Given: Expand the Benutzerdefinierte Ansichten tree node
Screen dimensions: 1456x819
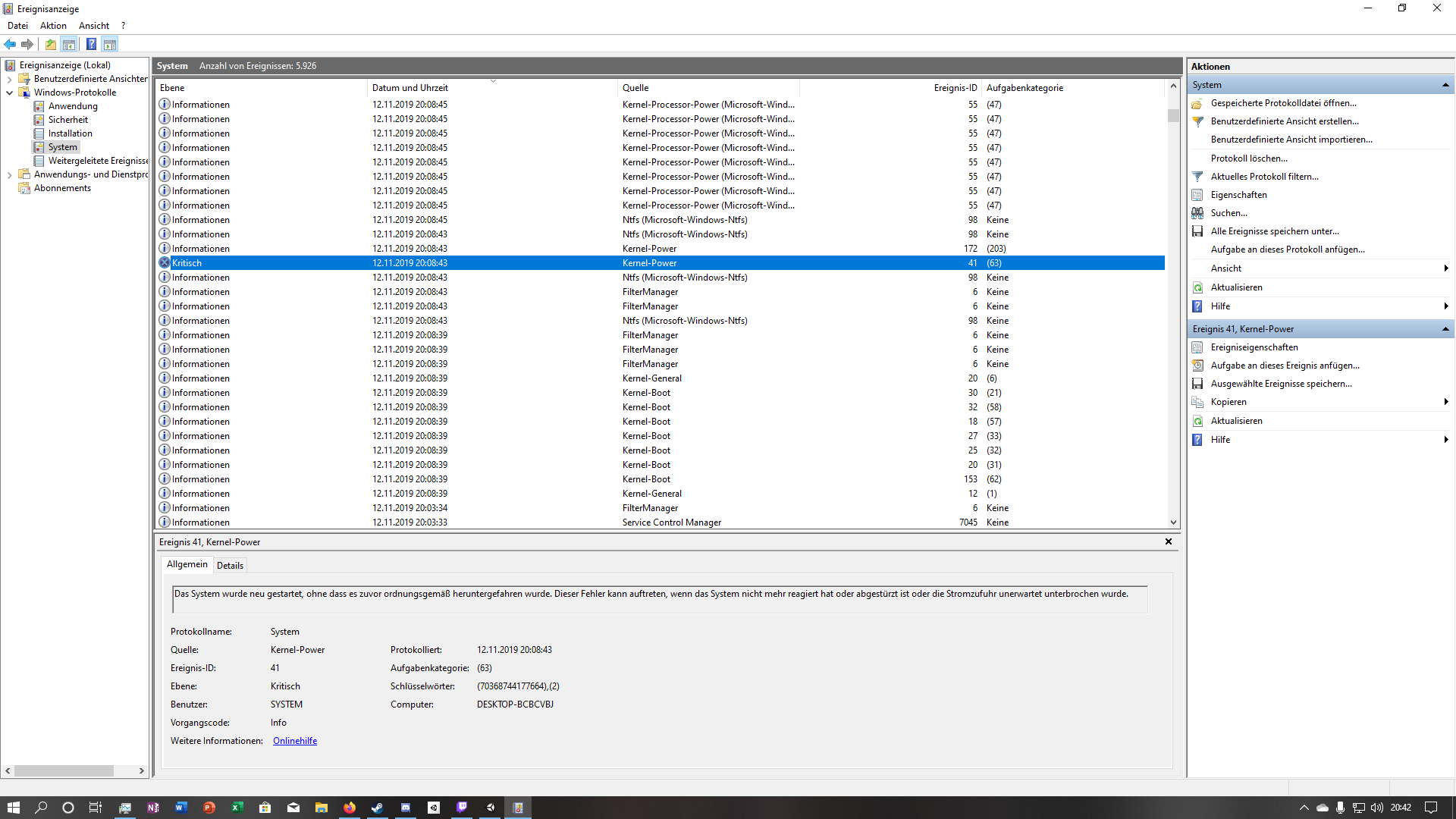Looking at the screenshot, I should tap(9, 79).
